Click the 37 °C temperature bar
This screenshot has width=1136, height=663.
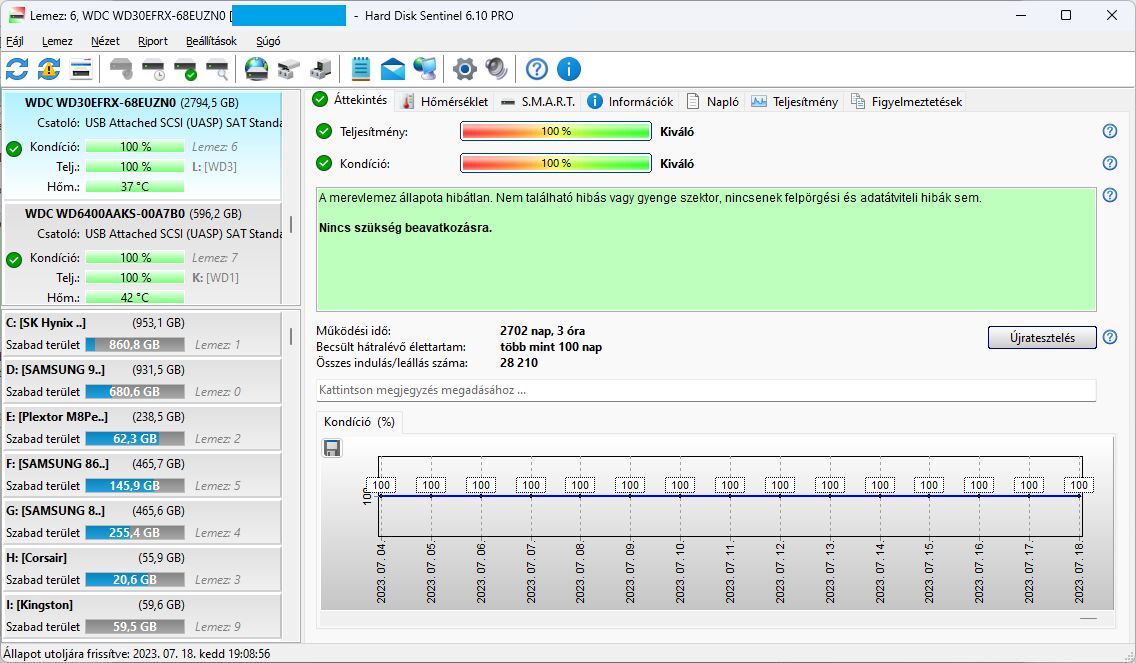135,187
